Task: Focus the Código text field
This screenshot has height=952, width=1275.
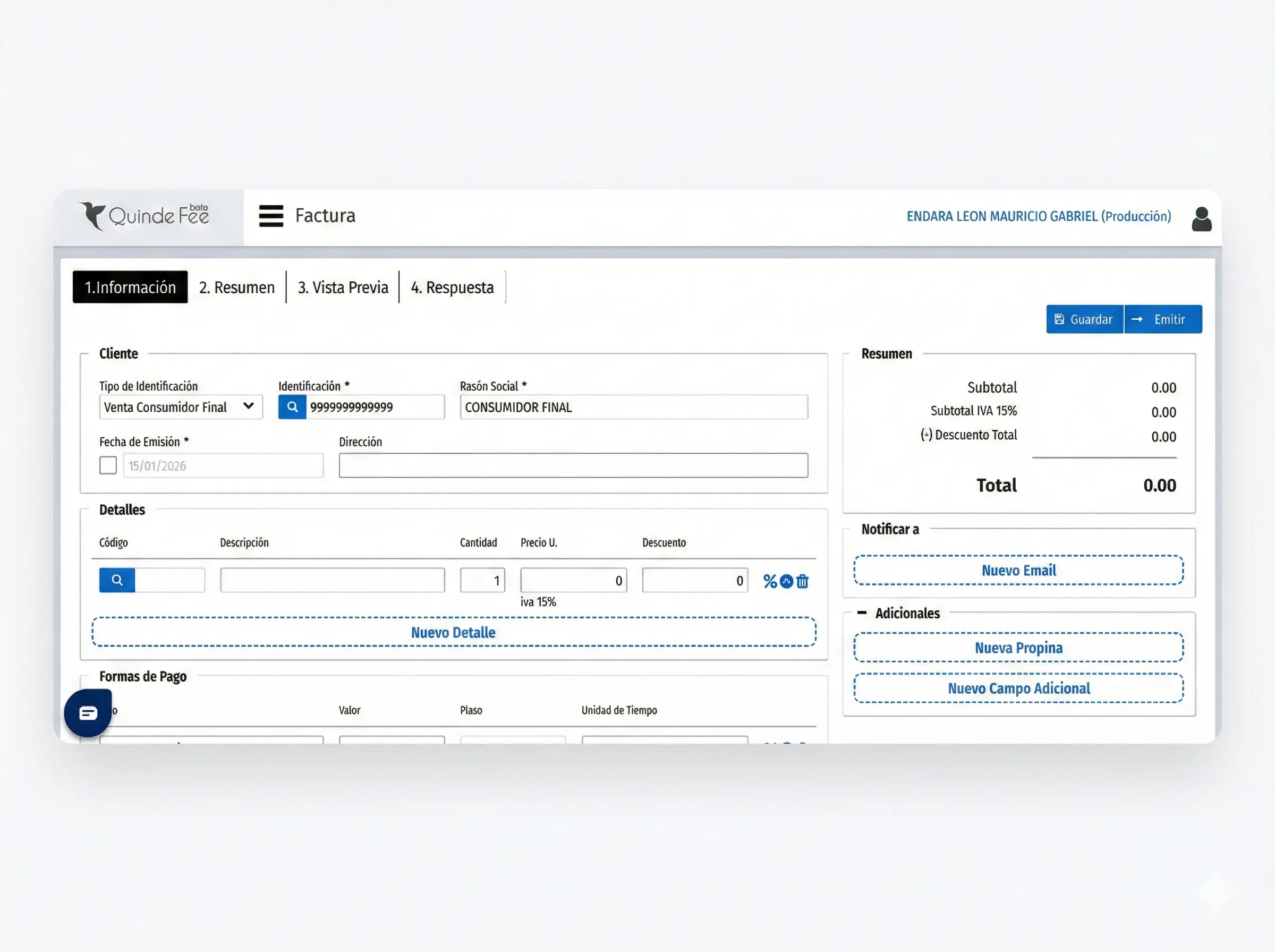Action: [169, 580]
